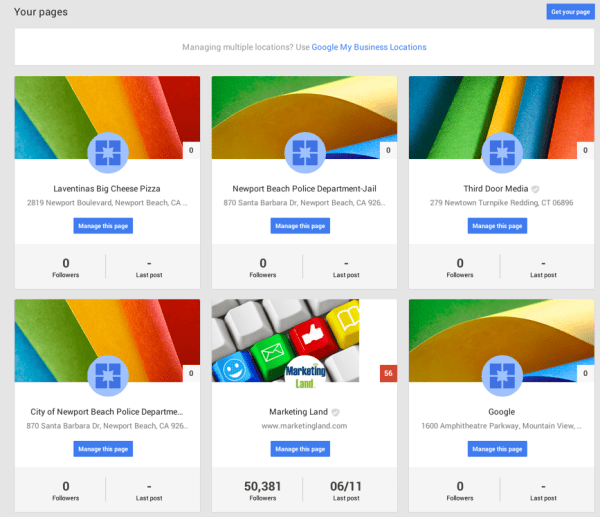
Task: Click verified badge next to Third Door Media
Action: click(535, 189)
